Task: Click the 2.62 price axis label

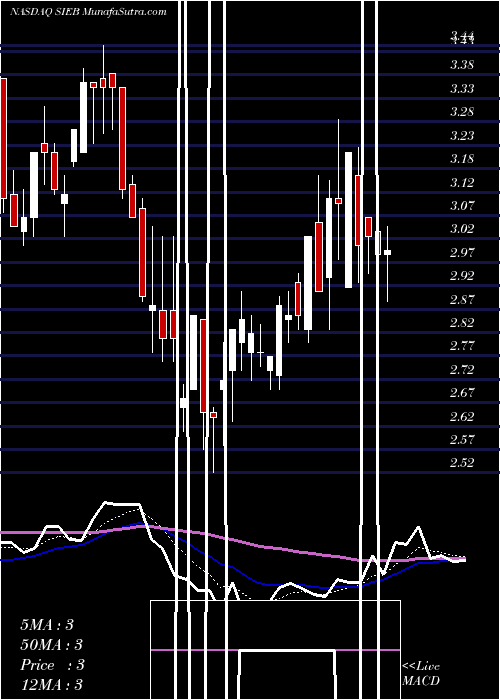Action: 462,417
